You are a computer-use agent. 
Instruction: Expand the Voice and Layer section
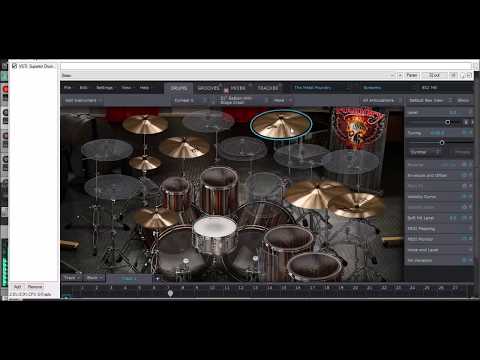coord(439,250)
